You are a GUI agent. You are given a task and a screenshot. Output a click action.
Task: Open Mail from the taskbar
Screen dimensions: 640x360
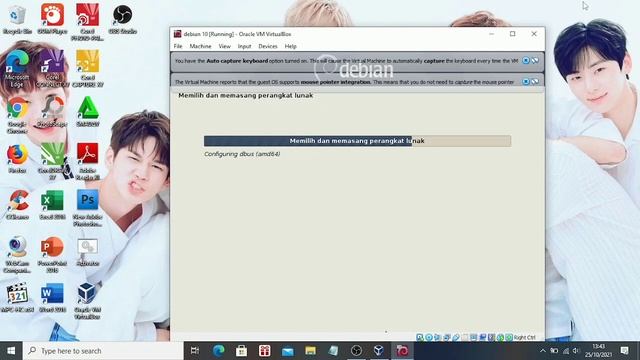(287, 351)
